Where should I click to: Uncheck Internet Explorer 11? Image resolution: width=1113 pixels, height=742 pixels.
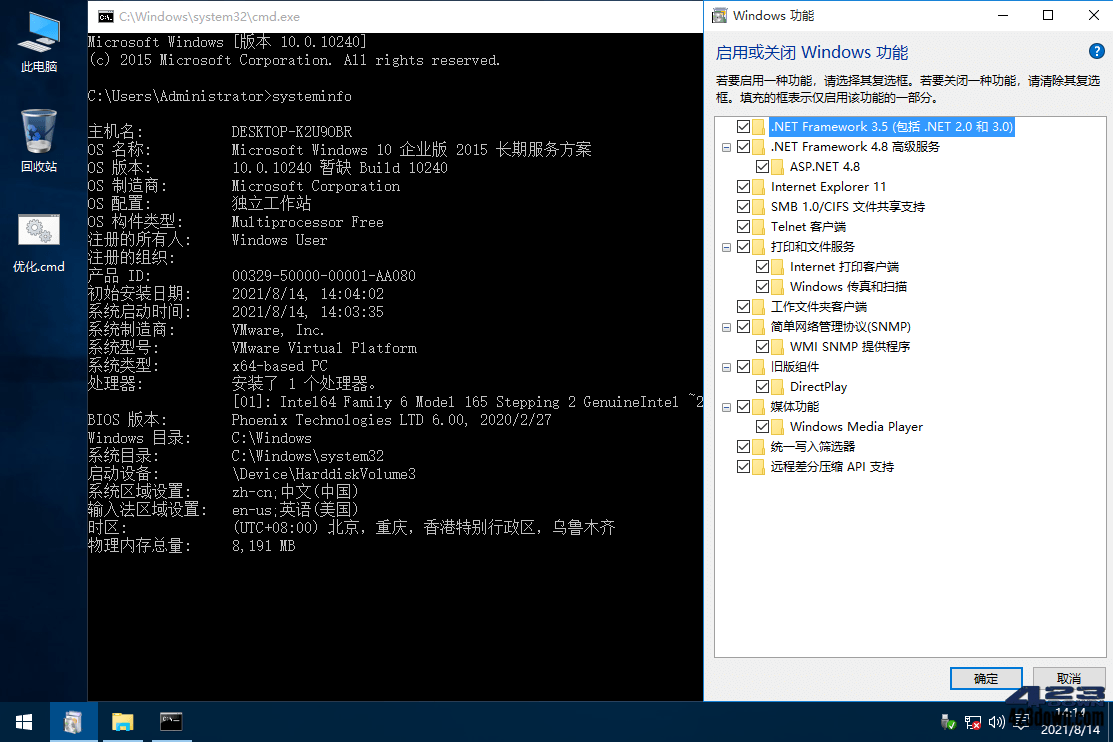pos(743,186)
